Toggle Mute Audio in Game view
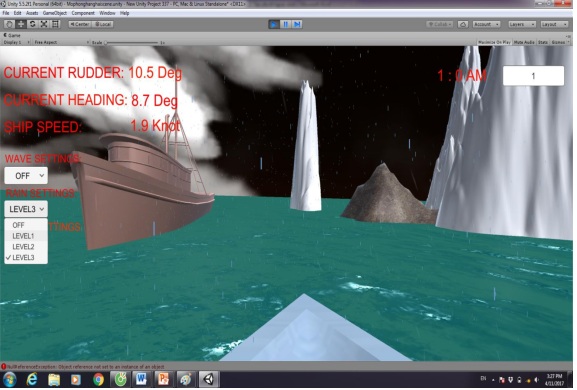The image size is (577, 390). coord(524,42)
